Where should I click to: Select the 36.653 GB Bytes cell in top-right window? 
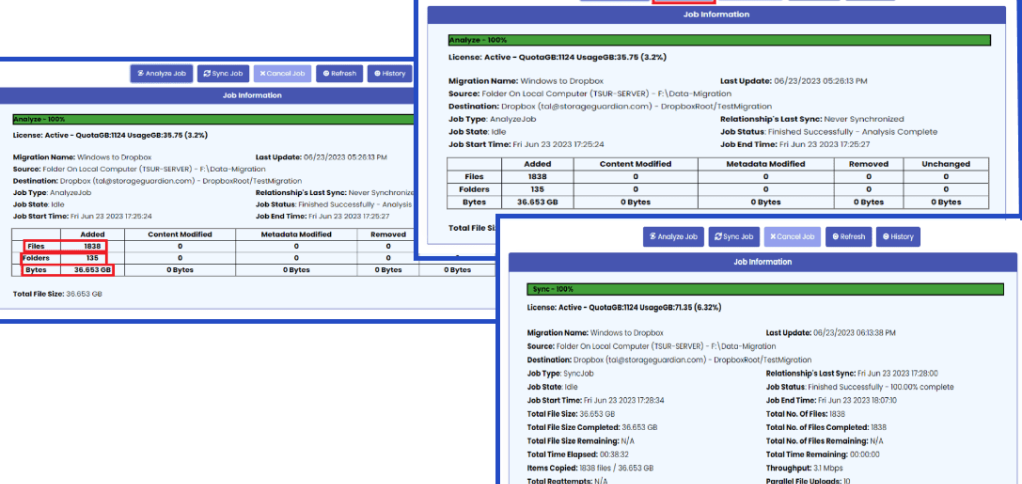click(537, 203)
